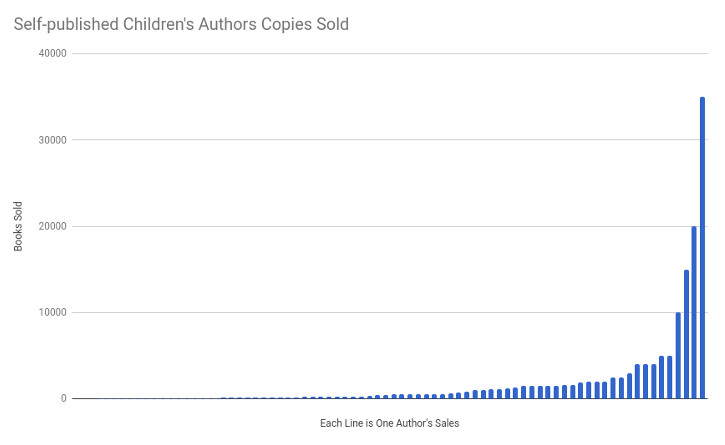Screen dimensions: 725x445
Task: Click the first of three bars near 4000
Action: [x=637, y=381]
